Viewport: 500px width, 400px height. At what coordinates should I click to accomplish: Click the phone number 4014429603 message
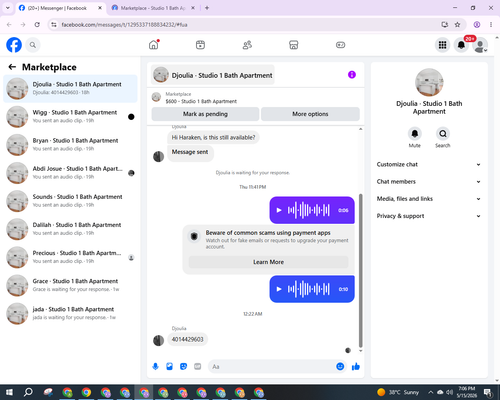tap(187, 339)
